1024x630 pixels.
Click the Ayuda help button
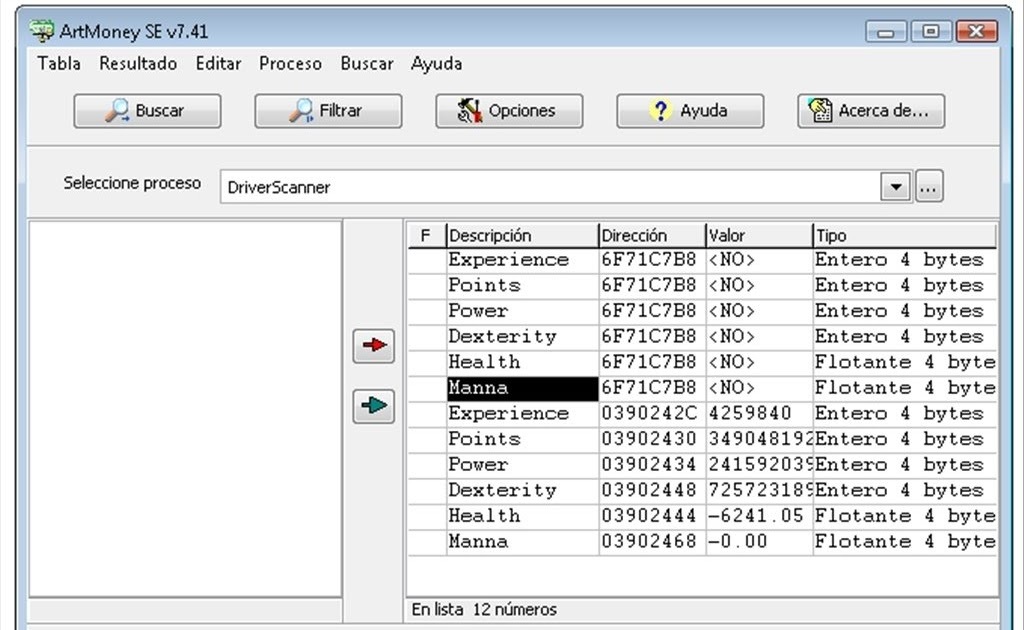[690, 111]
